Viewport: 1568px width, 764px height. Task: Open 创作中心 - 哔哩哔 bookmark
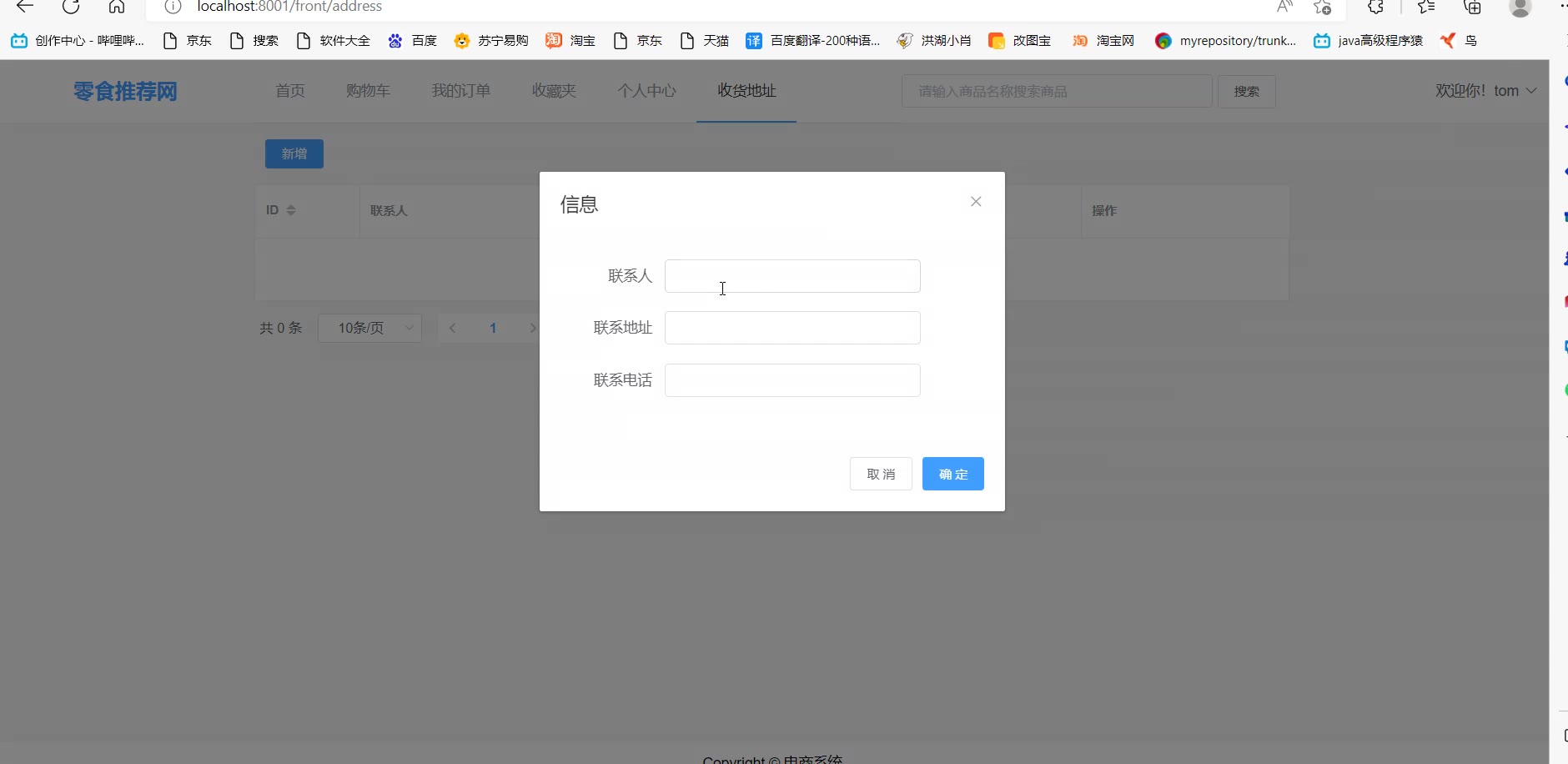tap(78, 41)
